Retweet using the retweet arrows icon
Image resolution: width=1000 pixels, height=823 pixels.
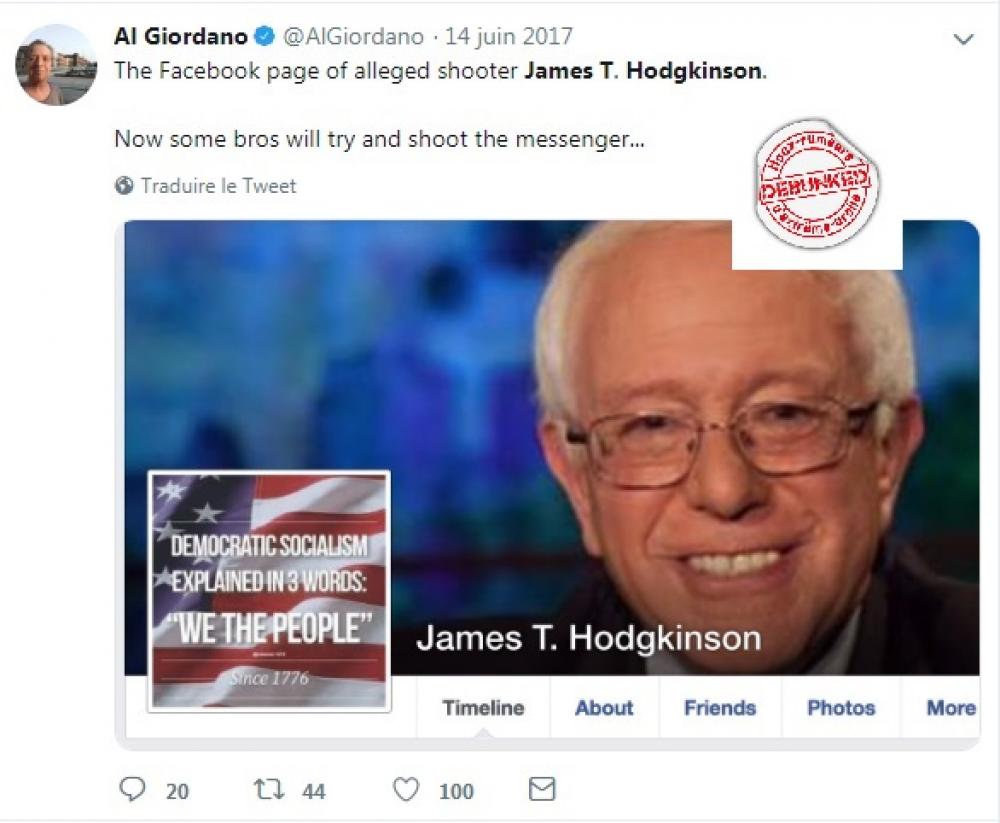pyautogui.click(x=269, y=790)
